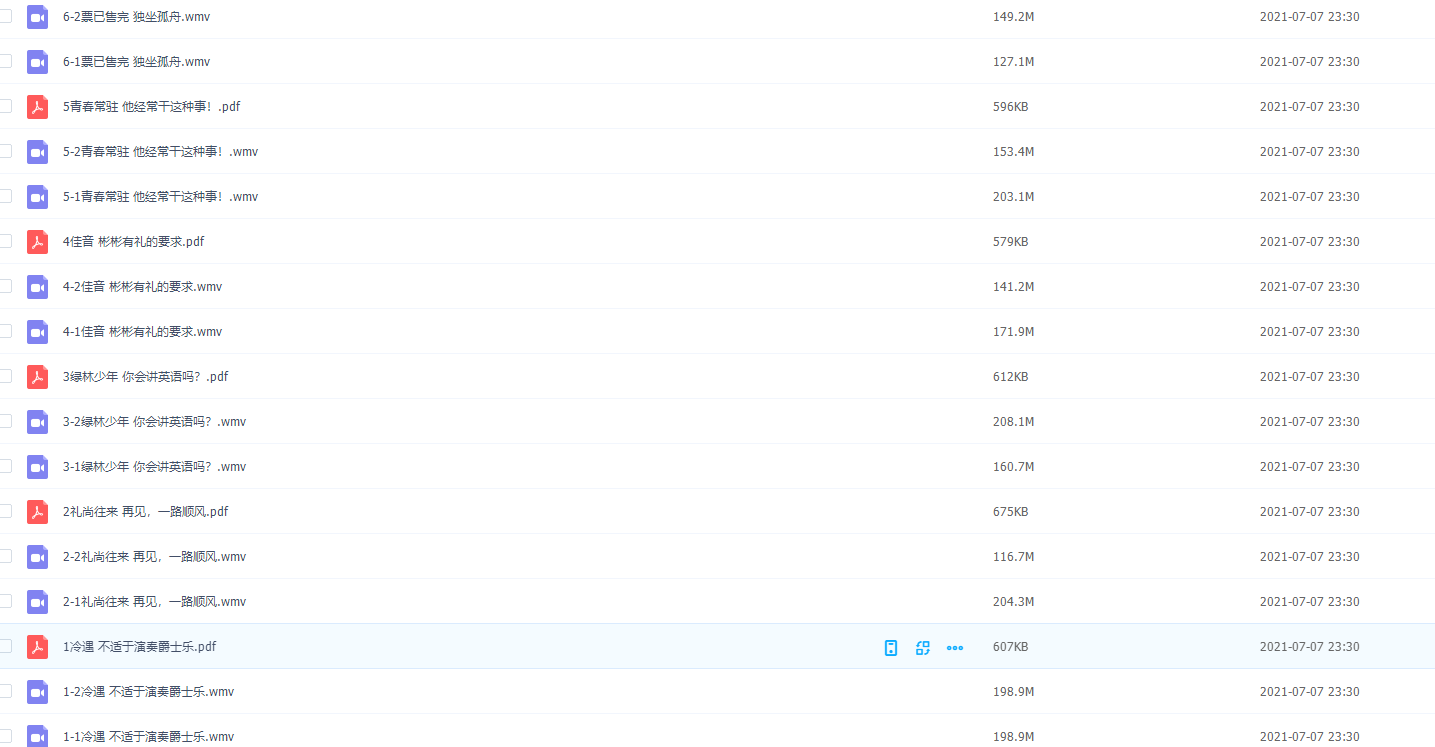The image size is (1435, 747).
Task: Click PDF icon of 3绿林少年 file
Action: coord(37,377)
